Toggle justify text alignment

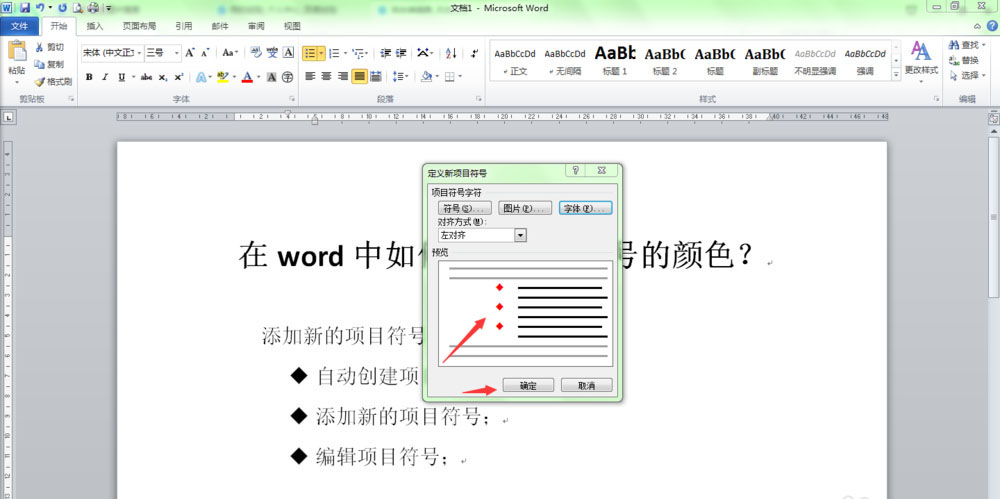(x=359, y=77)
